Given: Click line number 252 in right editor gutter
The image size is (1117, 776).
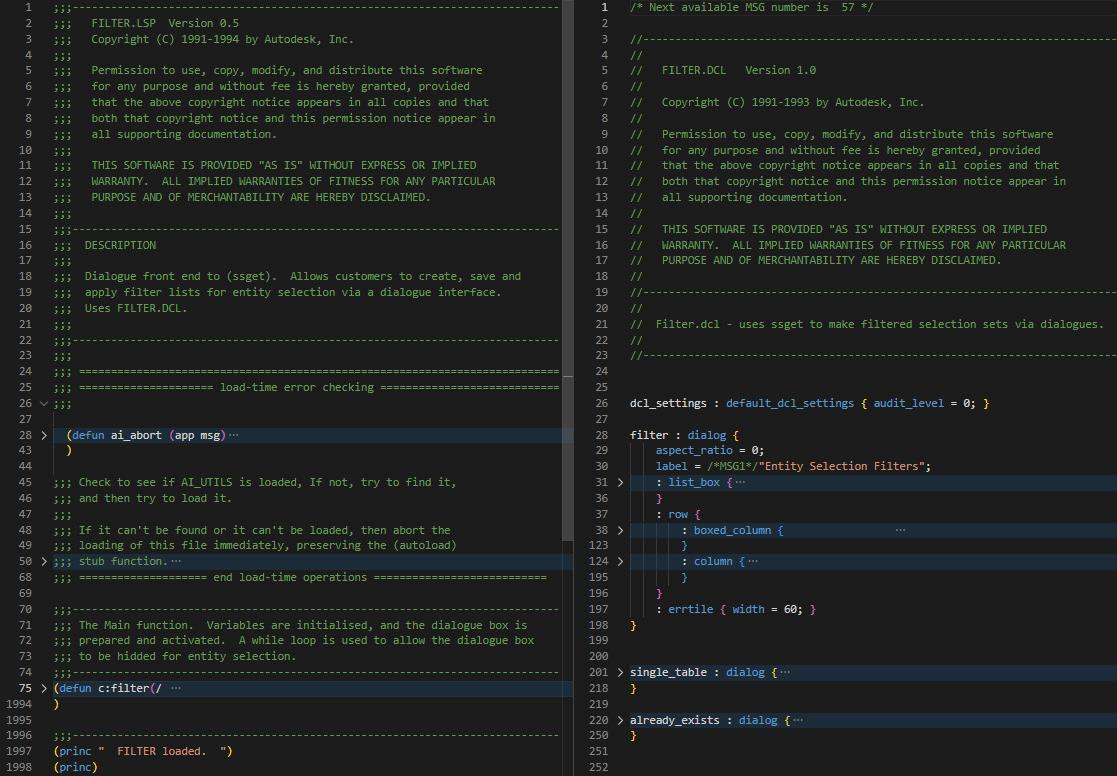Looking at the screenshot, I should pos(598,767).
